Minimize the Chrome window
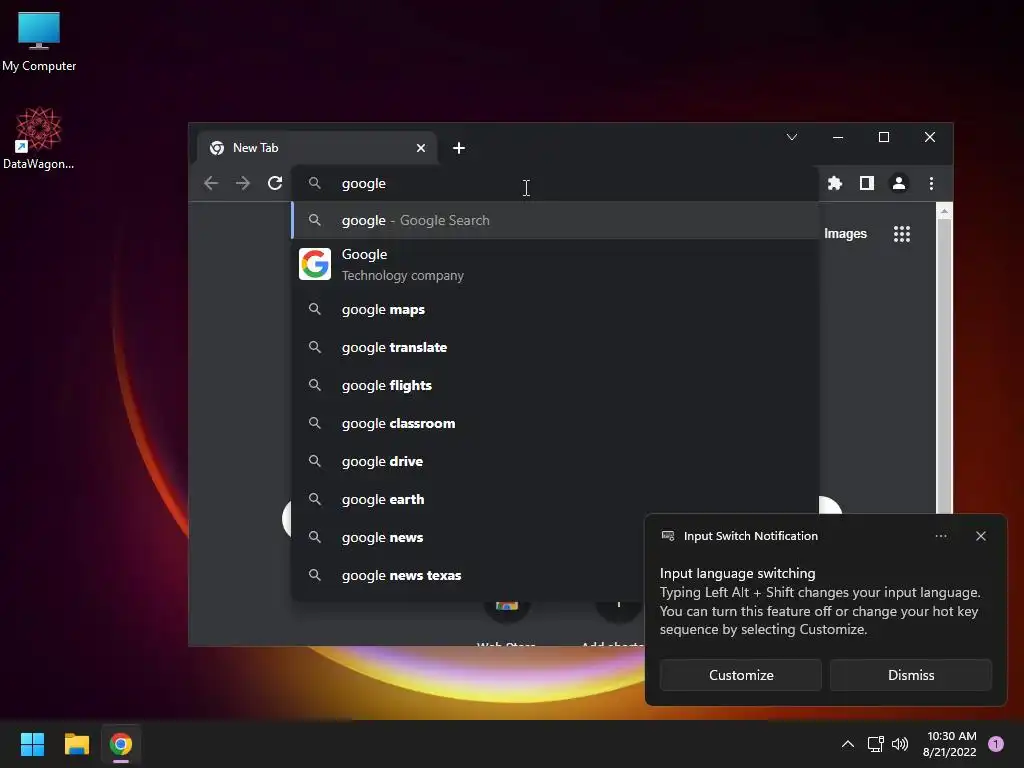Viewport: 1024px width, 768px height. 838,137
